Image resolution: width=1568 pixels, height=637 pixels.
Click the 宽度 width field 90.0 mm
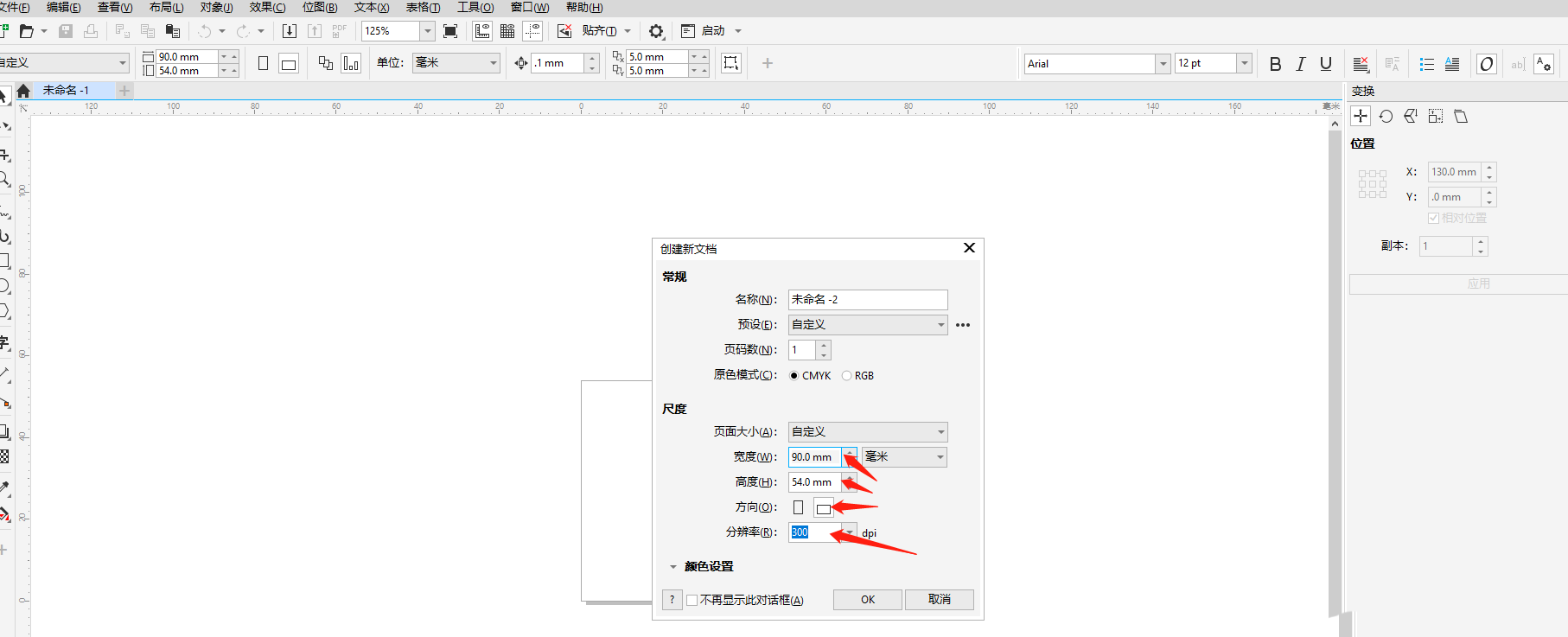tap(815, 457)
